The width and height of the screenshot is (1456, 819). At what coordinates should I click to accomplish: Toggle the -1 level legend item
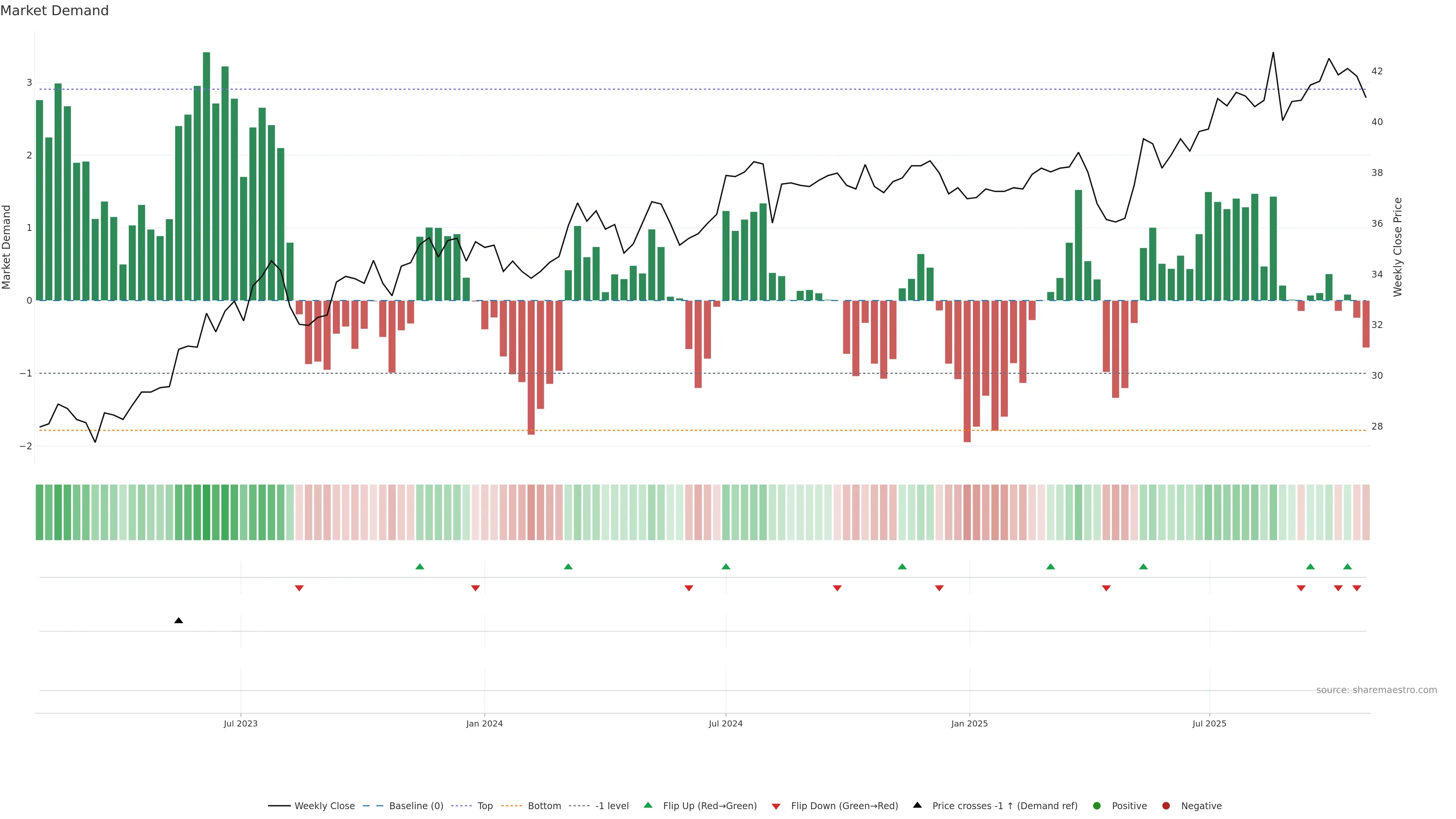pos(612,806)
